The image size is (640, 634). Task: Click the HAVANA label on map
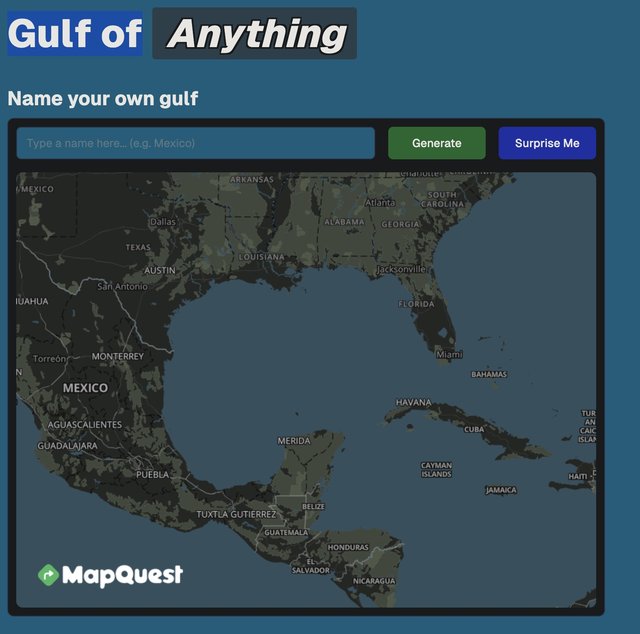413,403
